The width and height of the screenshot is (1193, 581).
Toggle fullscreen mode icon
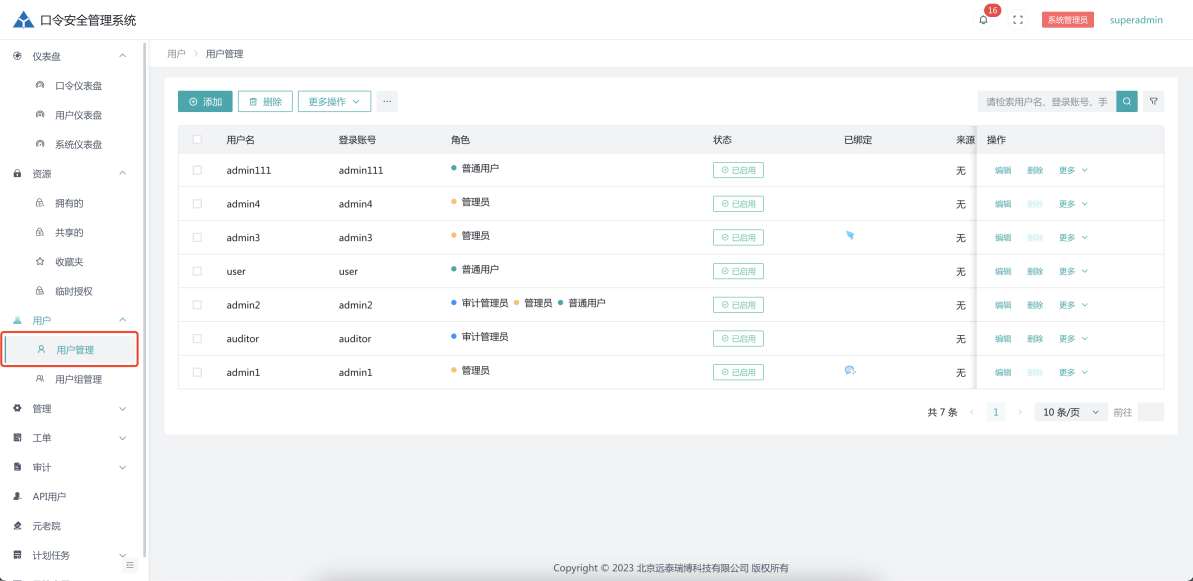pos(1018,20)
